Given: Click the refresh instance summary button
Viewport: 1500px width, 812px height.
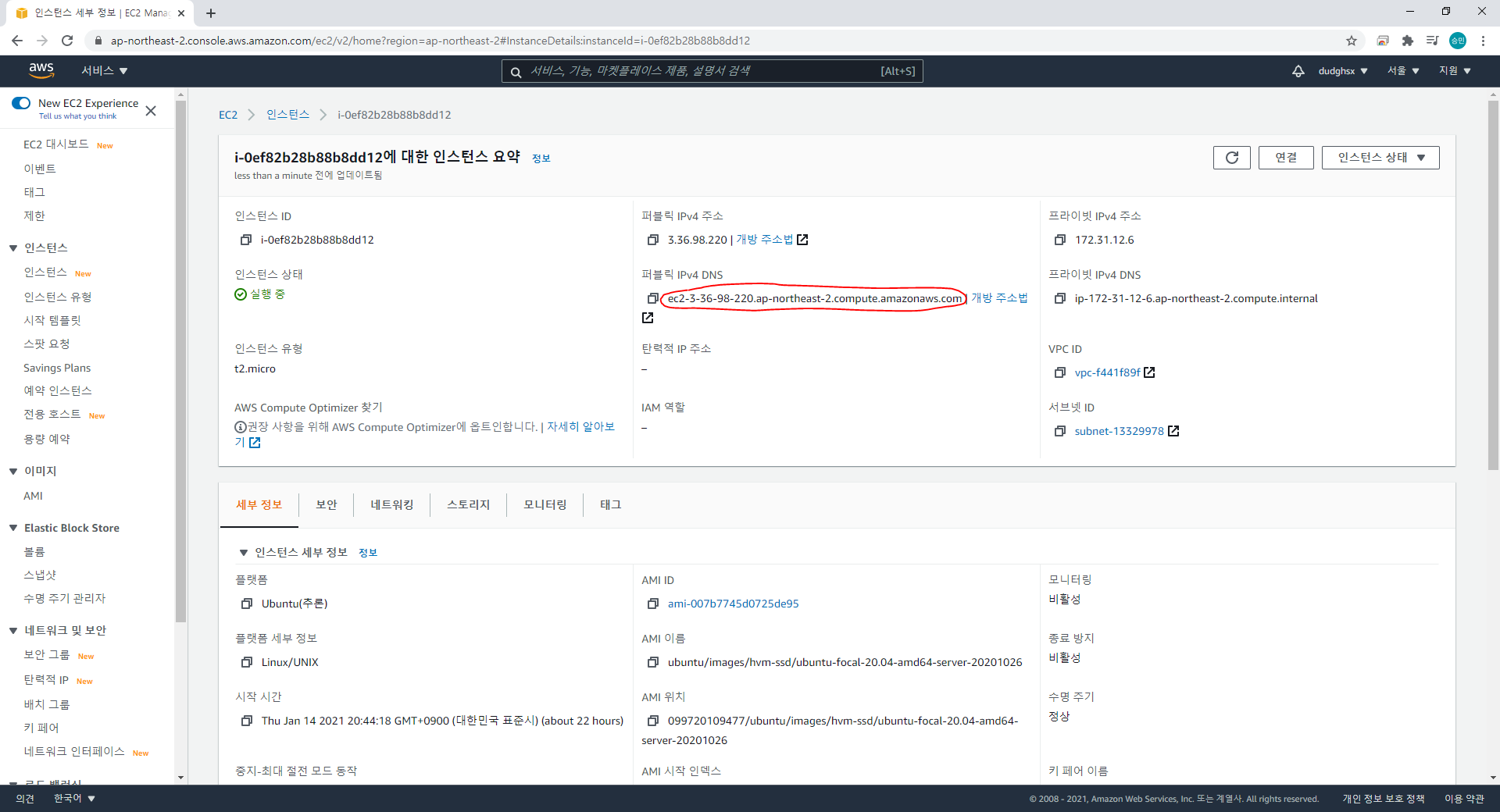Looking at the screenshot, I should pos(1232,158).
